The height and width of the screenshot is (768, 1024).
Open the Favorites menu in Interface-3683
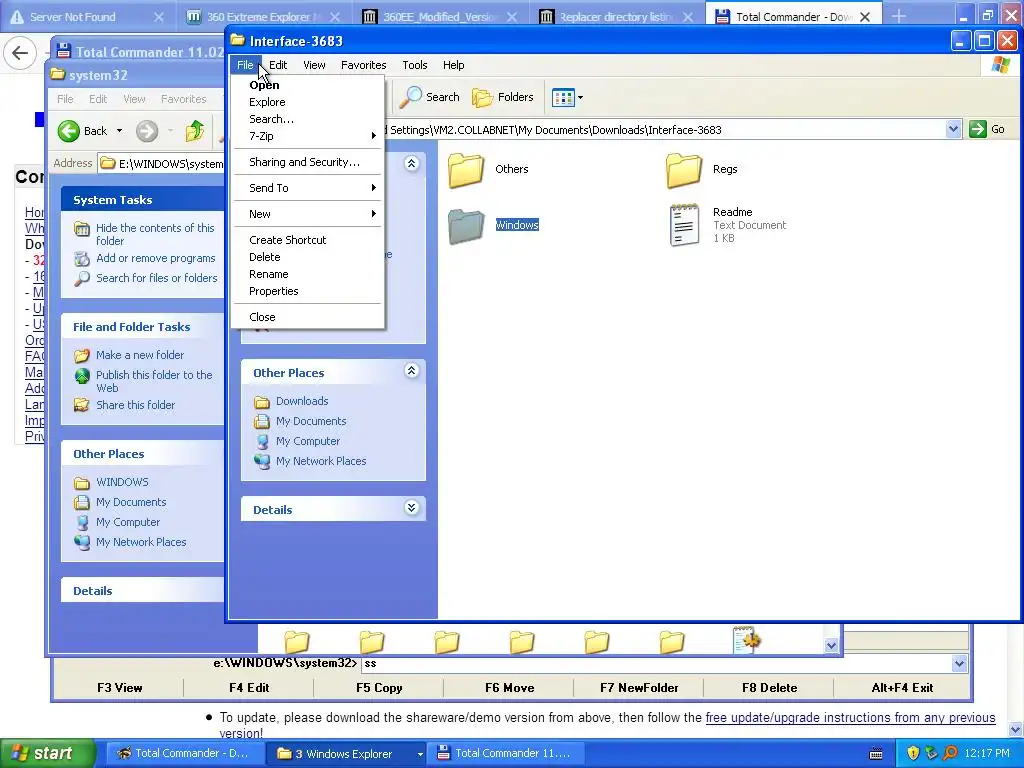(364, 65)
